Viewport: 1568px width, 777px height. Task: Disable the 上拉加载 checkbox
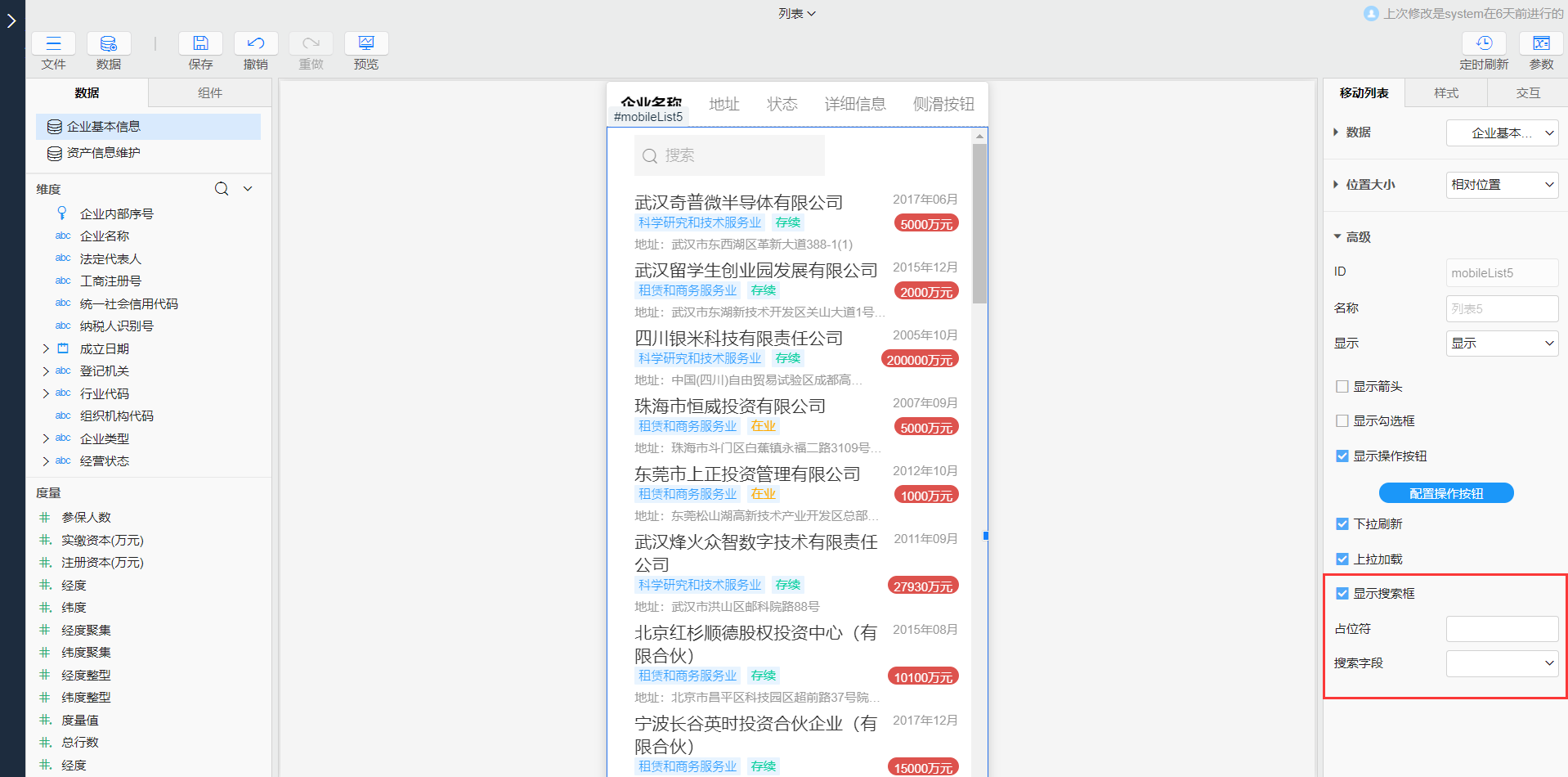[1342, 559]
